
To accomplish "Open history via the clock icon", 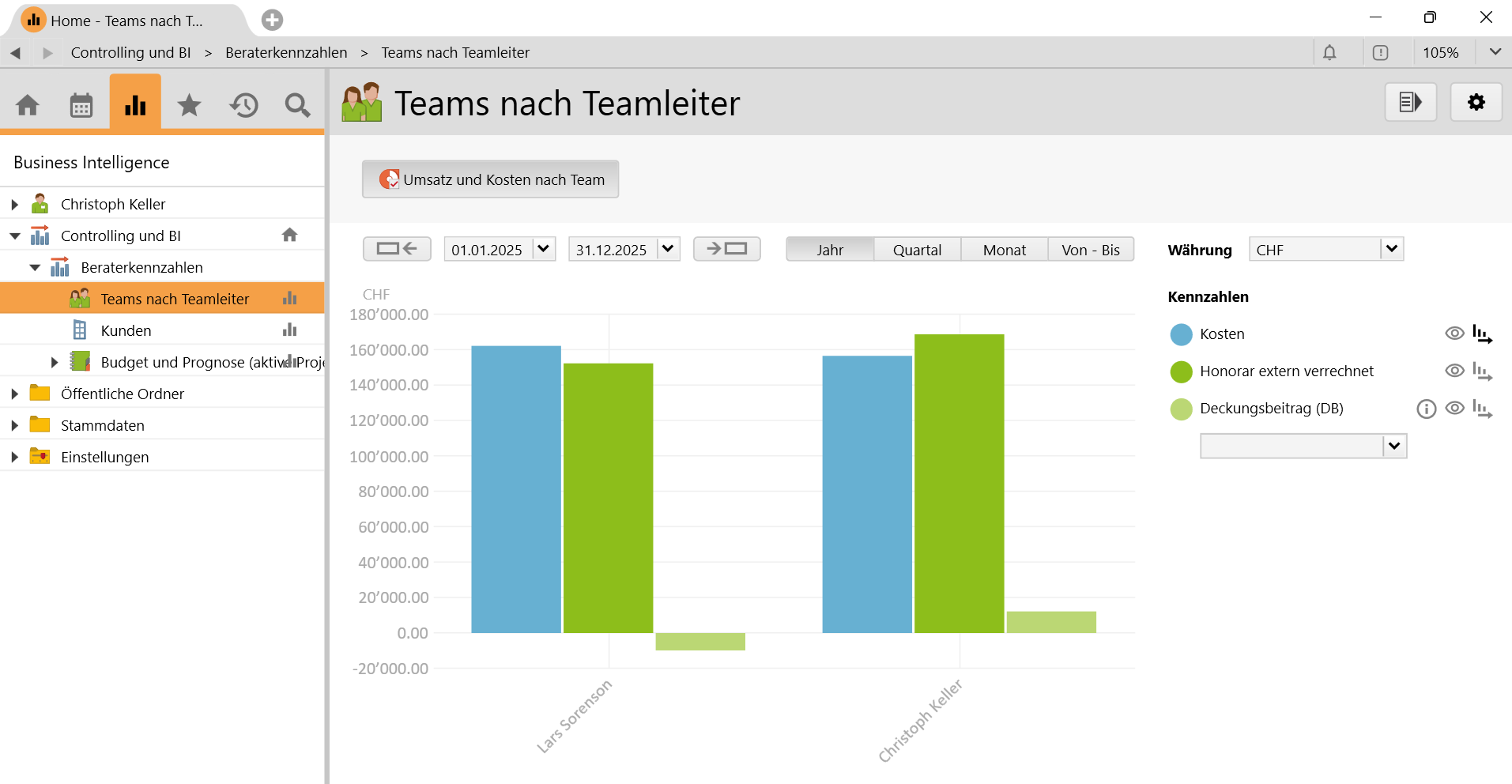I will coord(243,104).
